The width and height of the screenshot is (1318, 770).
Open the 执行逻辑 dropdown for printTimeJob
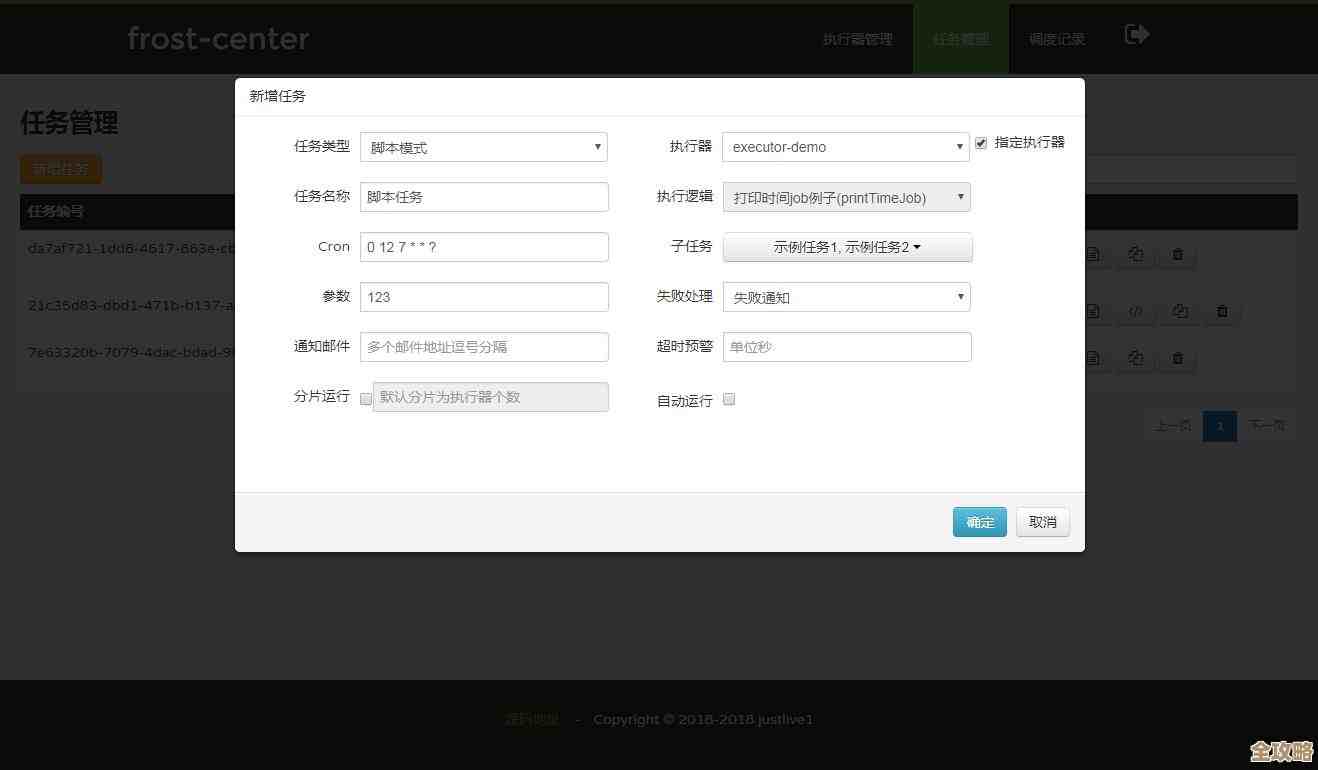[x=846, y=197]
